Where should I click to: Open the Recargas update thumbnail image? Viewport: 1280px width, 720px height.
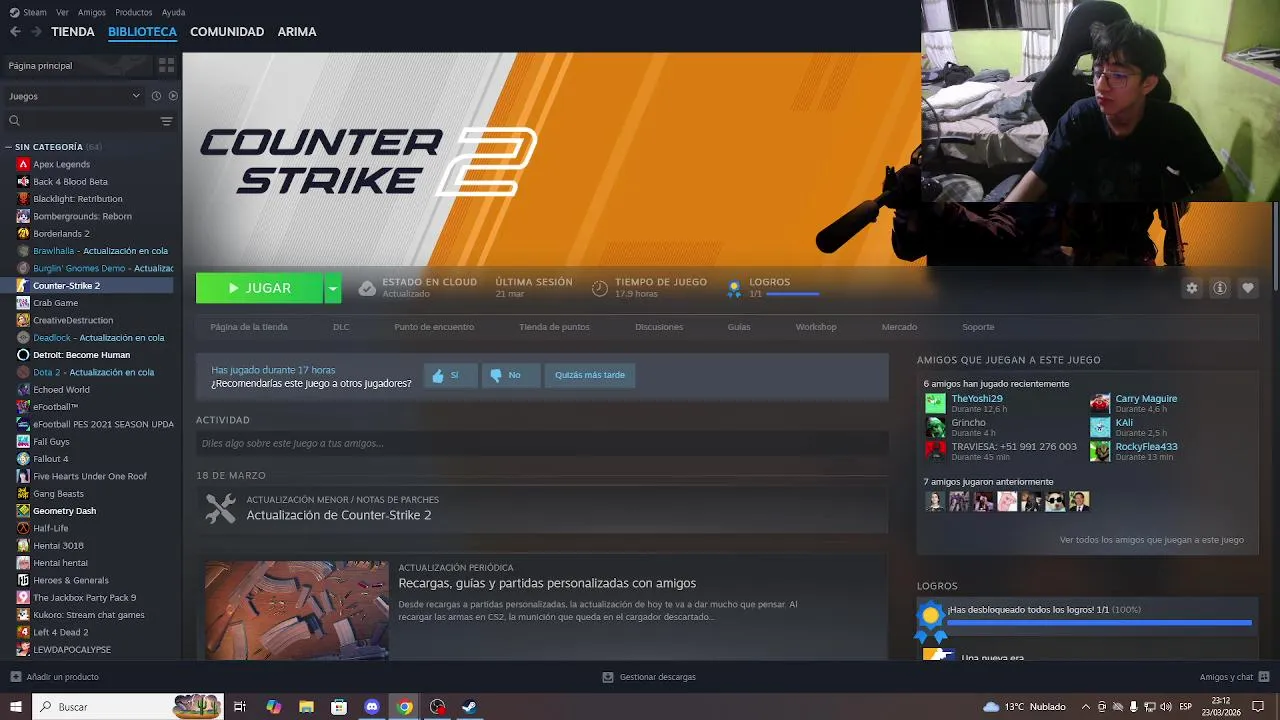coord(297,610)
